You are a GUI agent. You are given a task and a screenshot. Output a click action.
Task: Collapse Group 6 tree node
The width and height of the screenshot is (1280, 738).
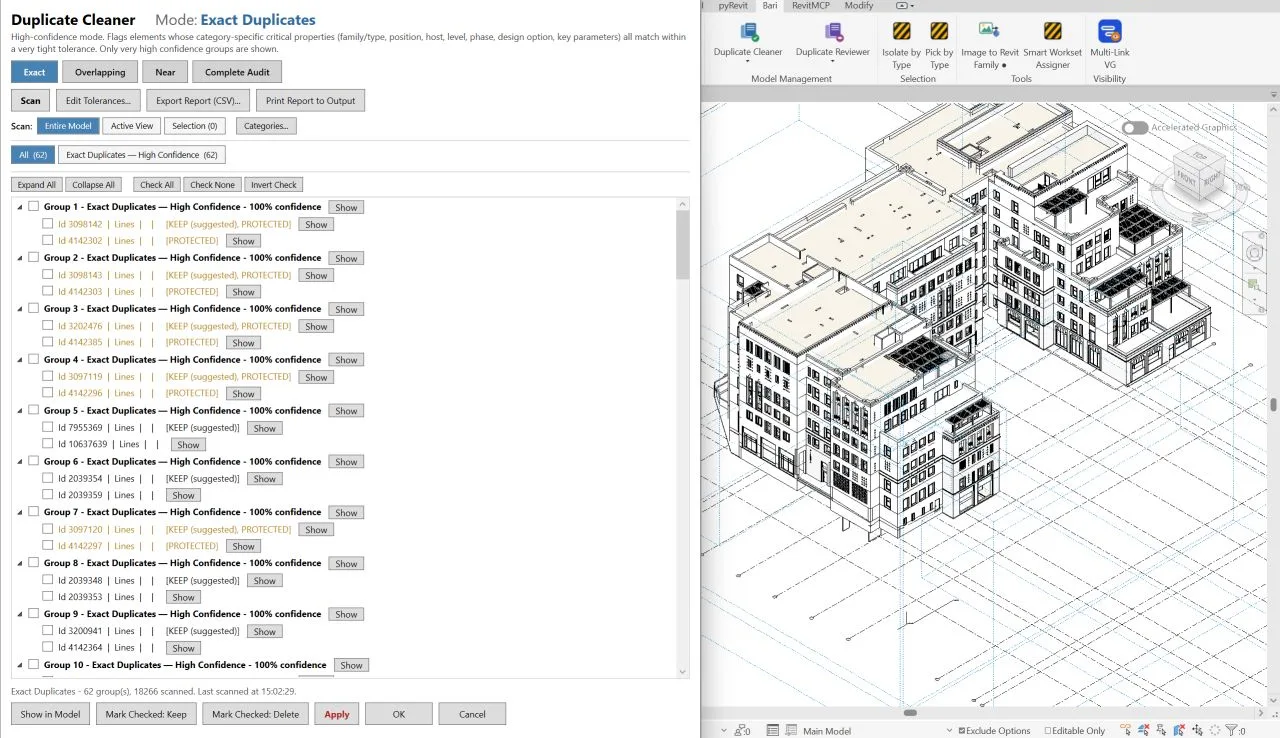[x=19, y=461]
